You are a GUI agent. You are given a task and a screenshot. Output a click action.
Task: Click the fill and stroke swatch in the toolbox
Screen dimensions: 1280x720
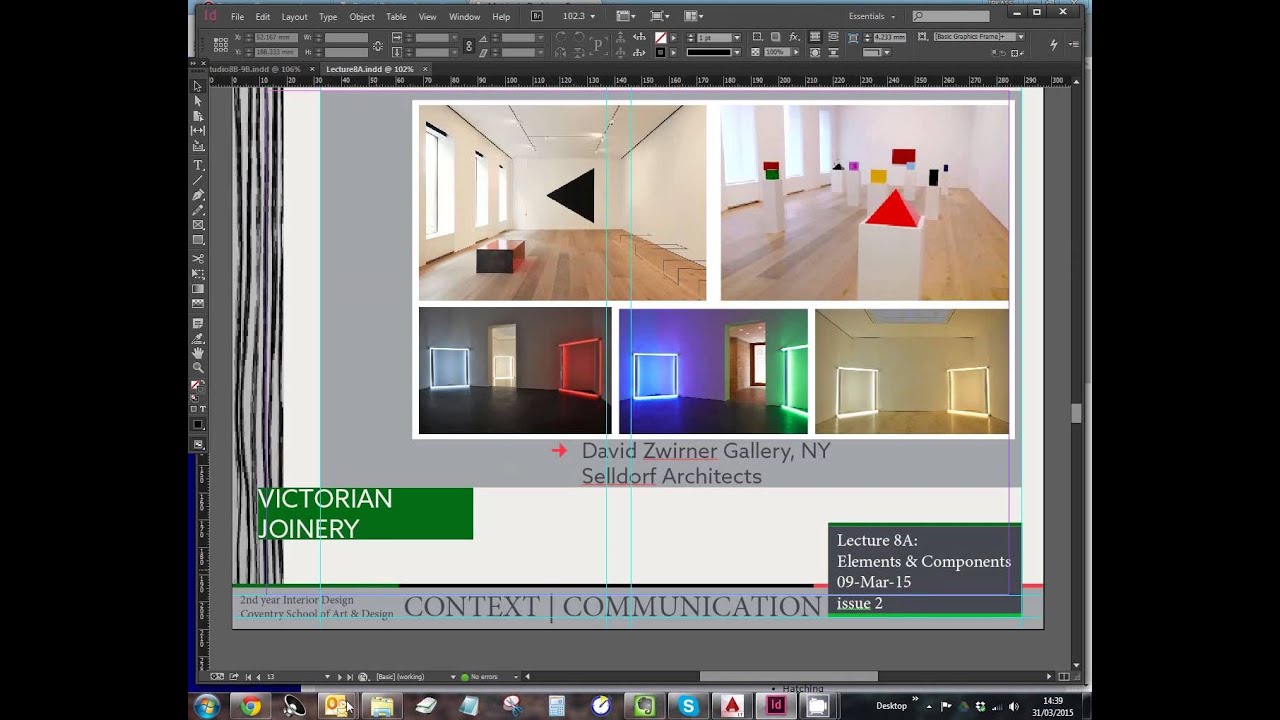tap(198, 387)
